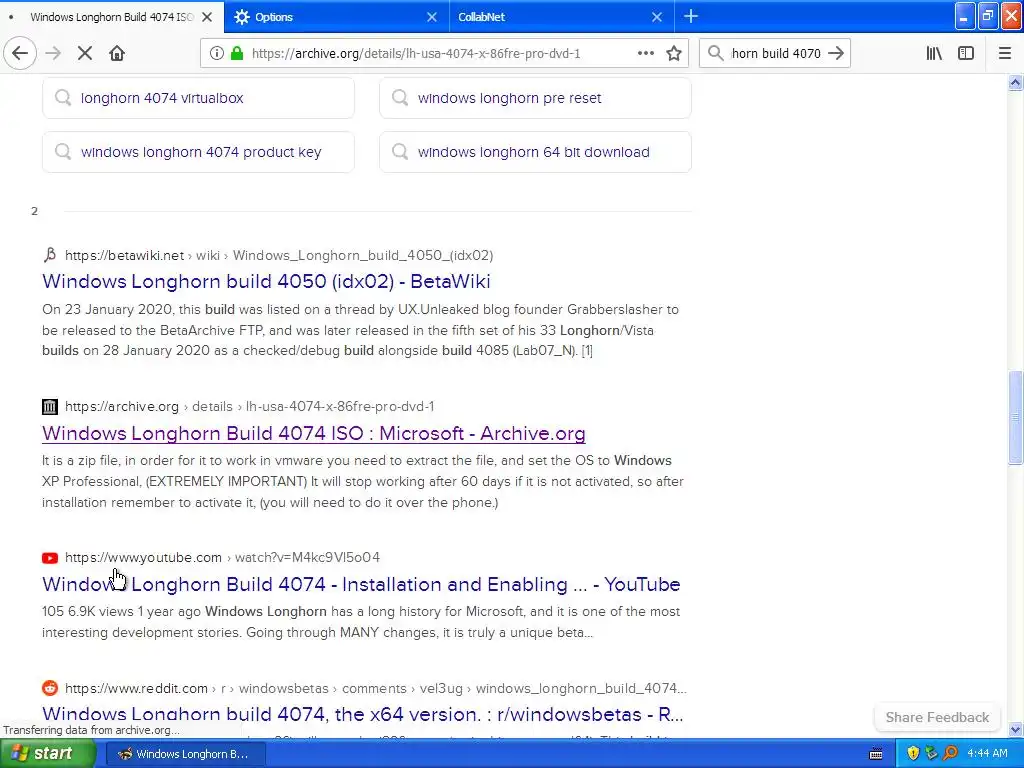Click the reddit.com result URL text
The width and height of the screenshot is (1024, 768).
click(376, 688)
